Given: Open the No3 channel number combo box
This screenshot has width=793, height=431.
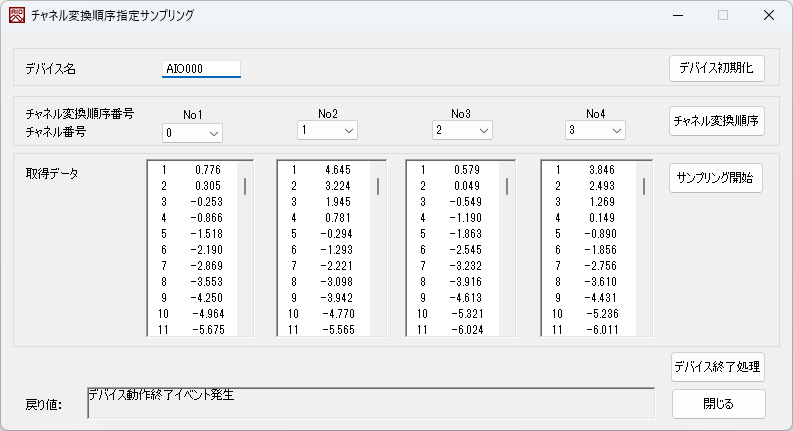Looking at the screenshot, I should pyautogui.click(x=462, y=131).
